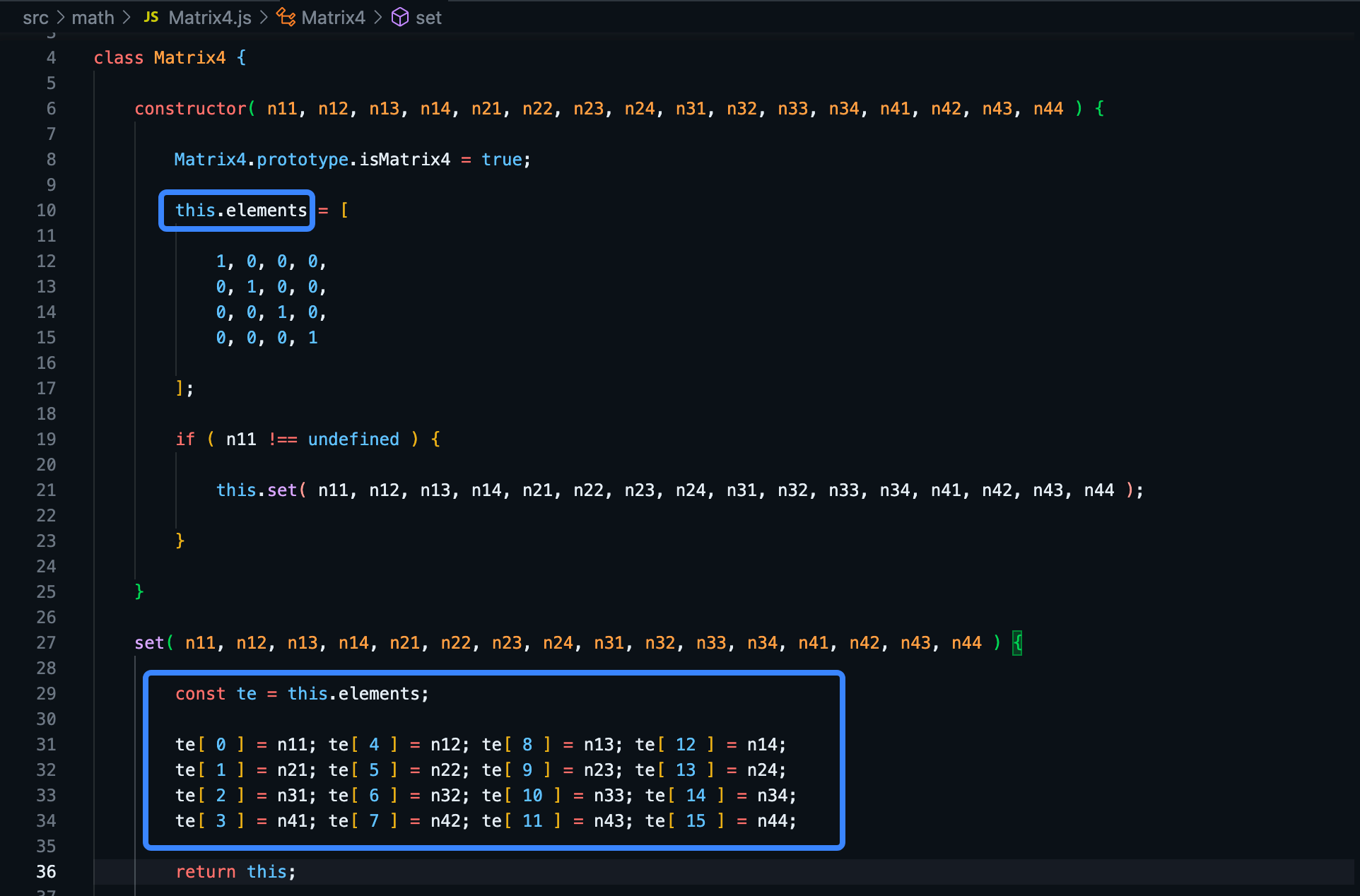
Task: Expand breadcrumb chevron after Matrix4 class
Action: click(x=377, y=18)
